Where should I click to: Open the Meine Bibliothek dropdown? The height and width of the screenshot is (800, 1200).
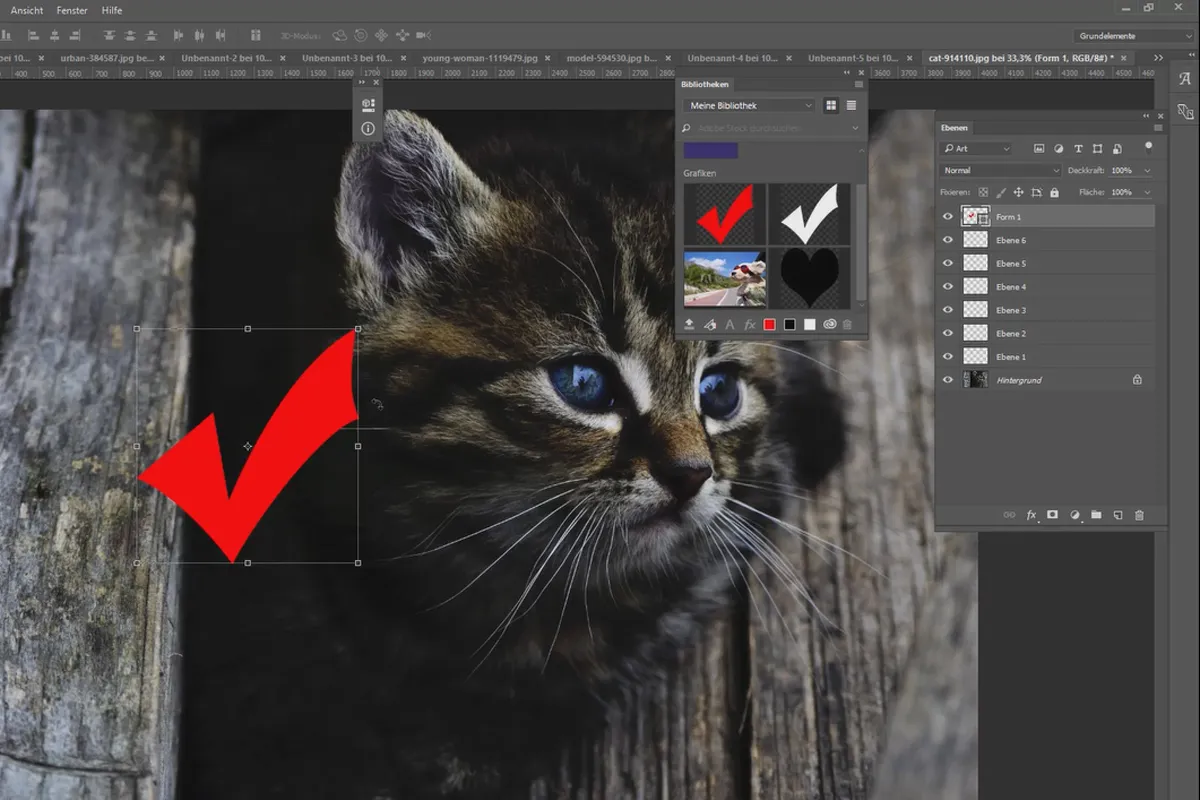pyautogui.click(x=750, y=105)
